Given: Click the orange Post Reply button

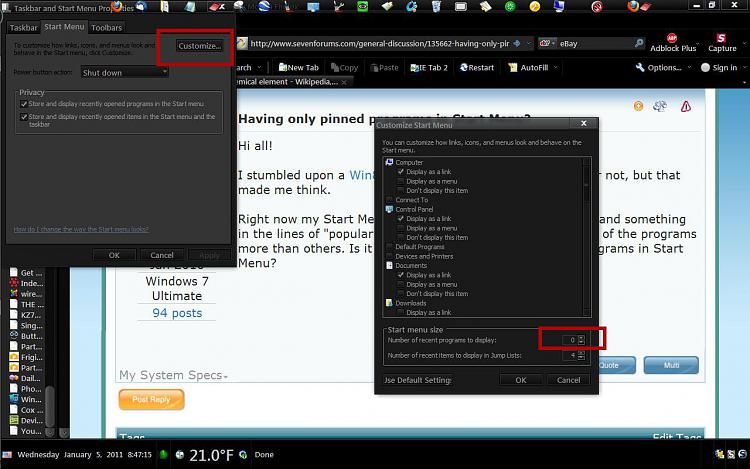Looking at the screenshot, I should pos(151,399).
